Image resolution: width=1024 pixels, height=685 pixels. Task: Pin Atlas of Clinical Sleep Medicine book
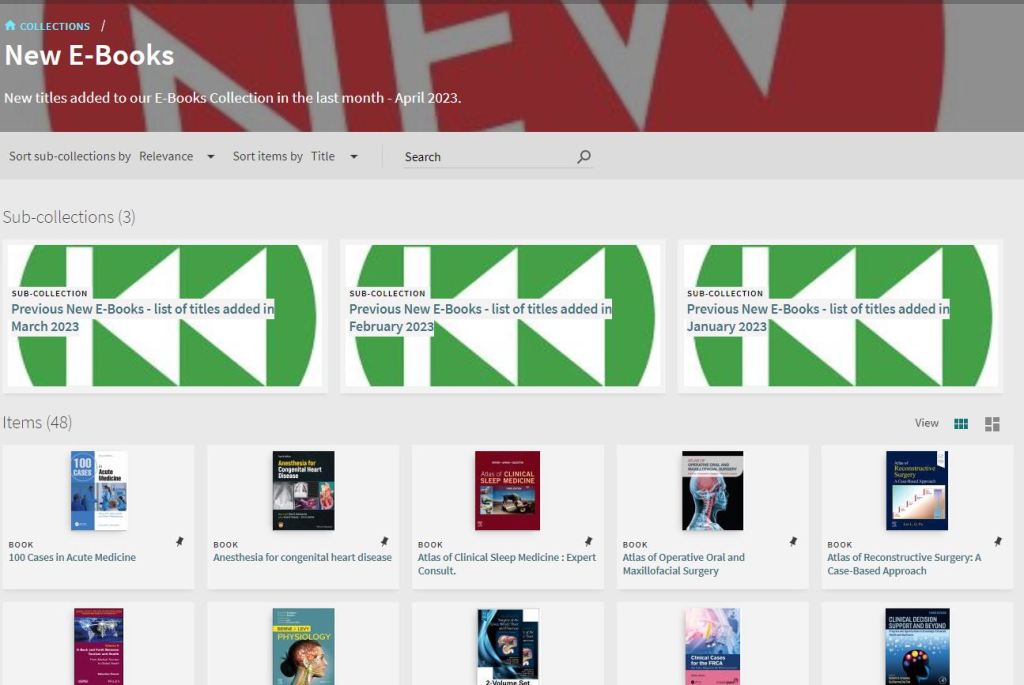pyautogui.click(x=589, y=542)
